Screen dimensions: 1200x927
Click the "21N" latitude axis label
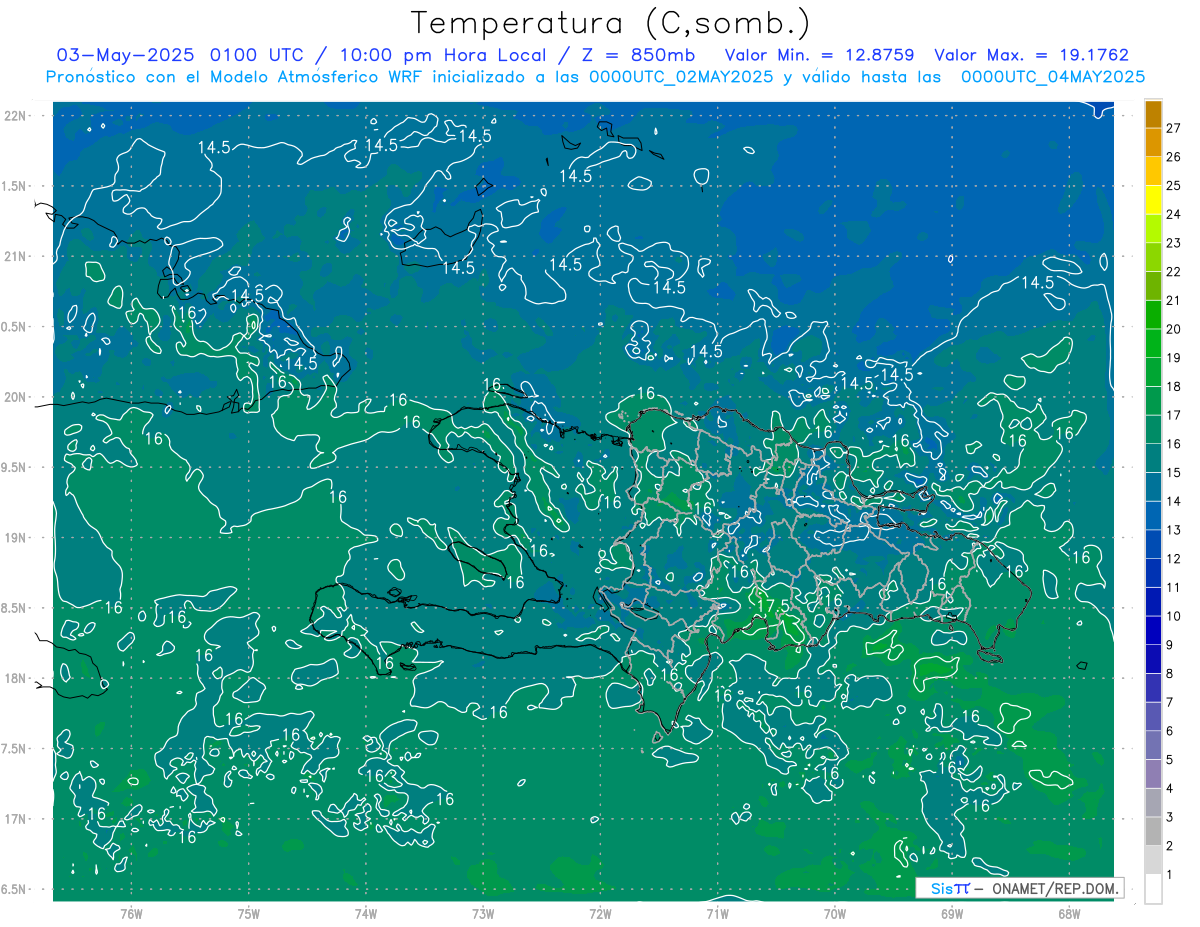tap(17, 256)
